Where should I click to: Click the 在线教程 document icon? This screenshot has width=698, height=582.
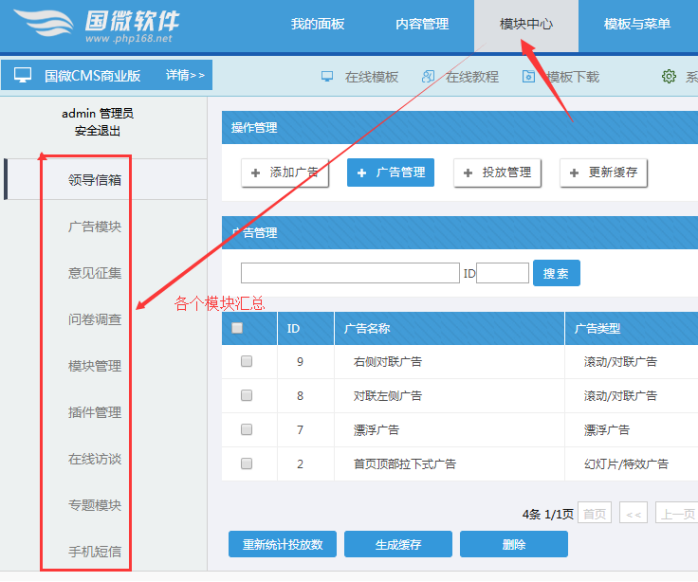(428, 76)
